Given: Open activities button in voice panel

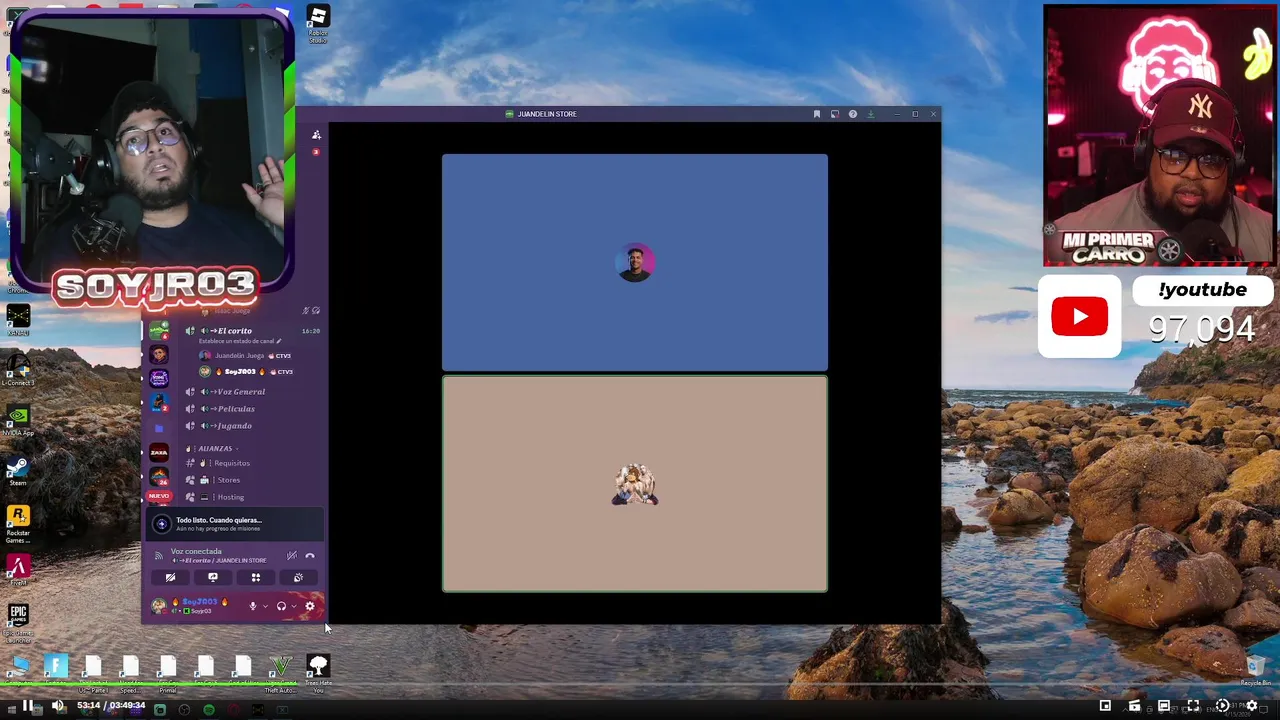Looking at the screenshot, I should click(x=255, y=577).
